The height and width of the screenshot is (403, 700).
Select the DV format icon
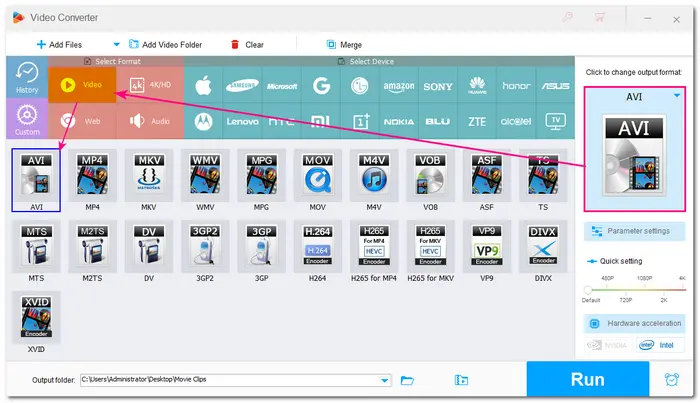[149, 246]
